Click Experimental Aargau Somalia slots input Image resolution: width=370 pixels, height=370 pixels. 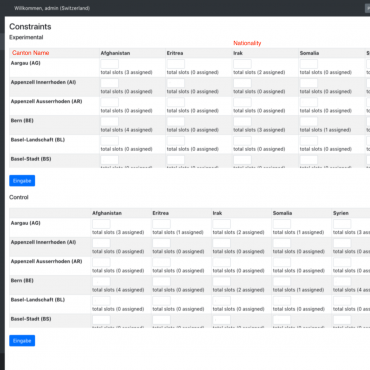tap(309, 64)
